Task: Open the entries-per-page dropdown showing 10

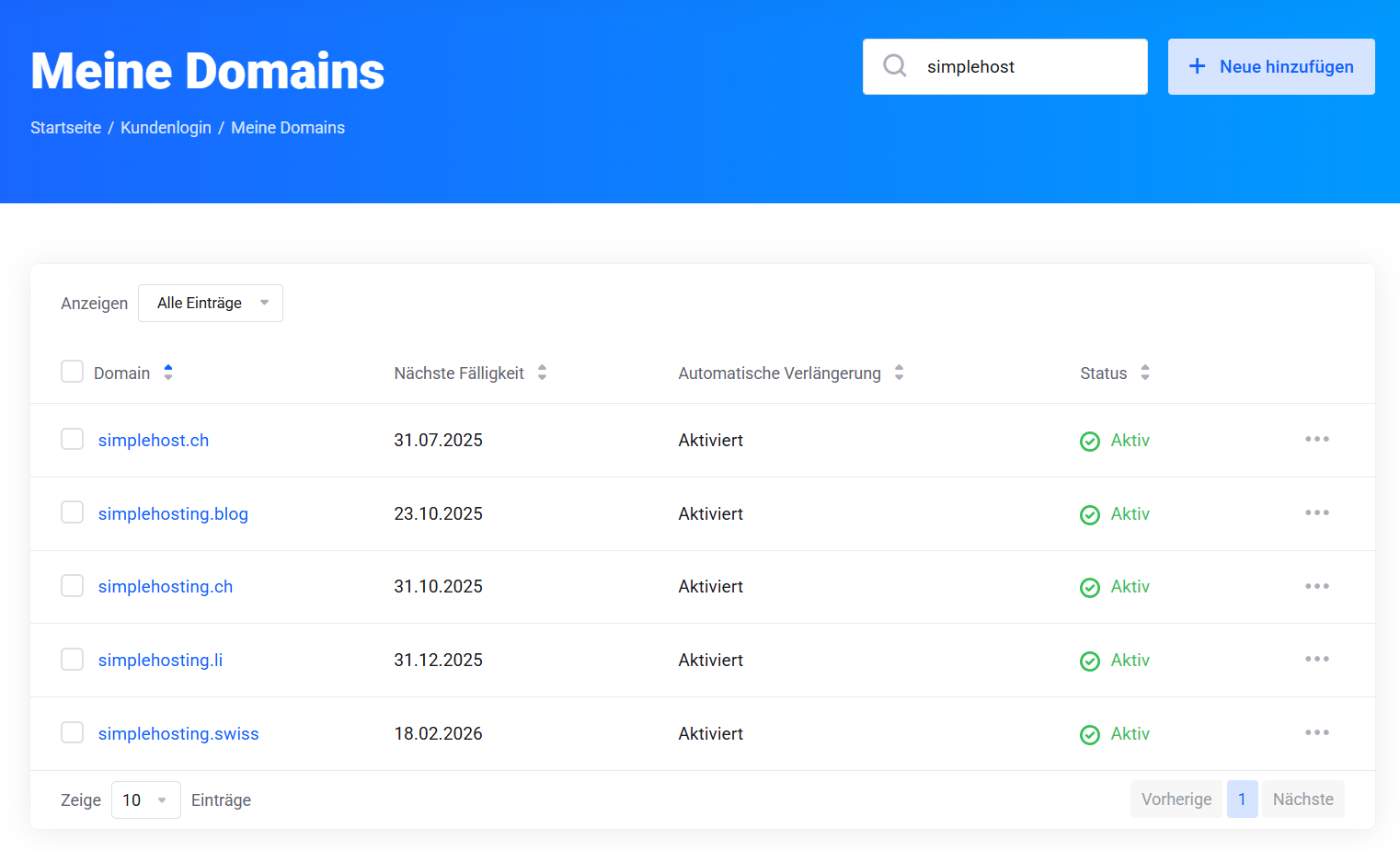Action: (145, 800)
